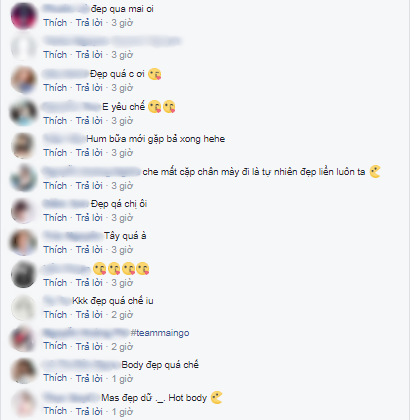Reply to the 'Đẹp qá chị ôi' comment
Viewport: 410px width, 420px height.
89,218
